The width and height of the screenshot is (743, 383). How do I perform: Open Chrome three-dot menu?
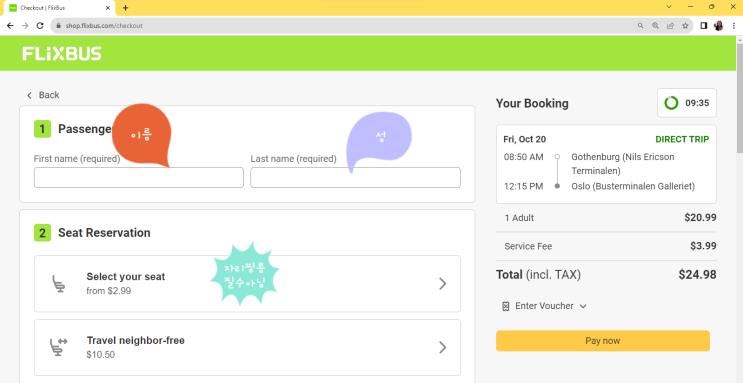(734, 26)
